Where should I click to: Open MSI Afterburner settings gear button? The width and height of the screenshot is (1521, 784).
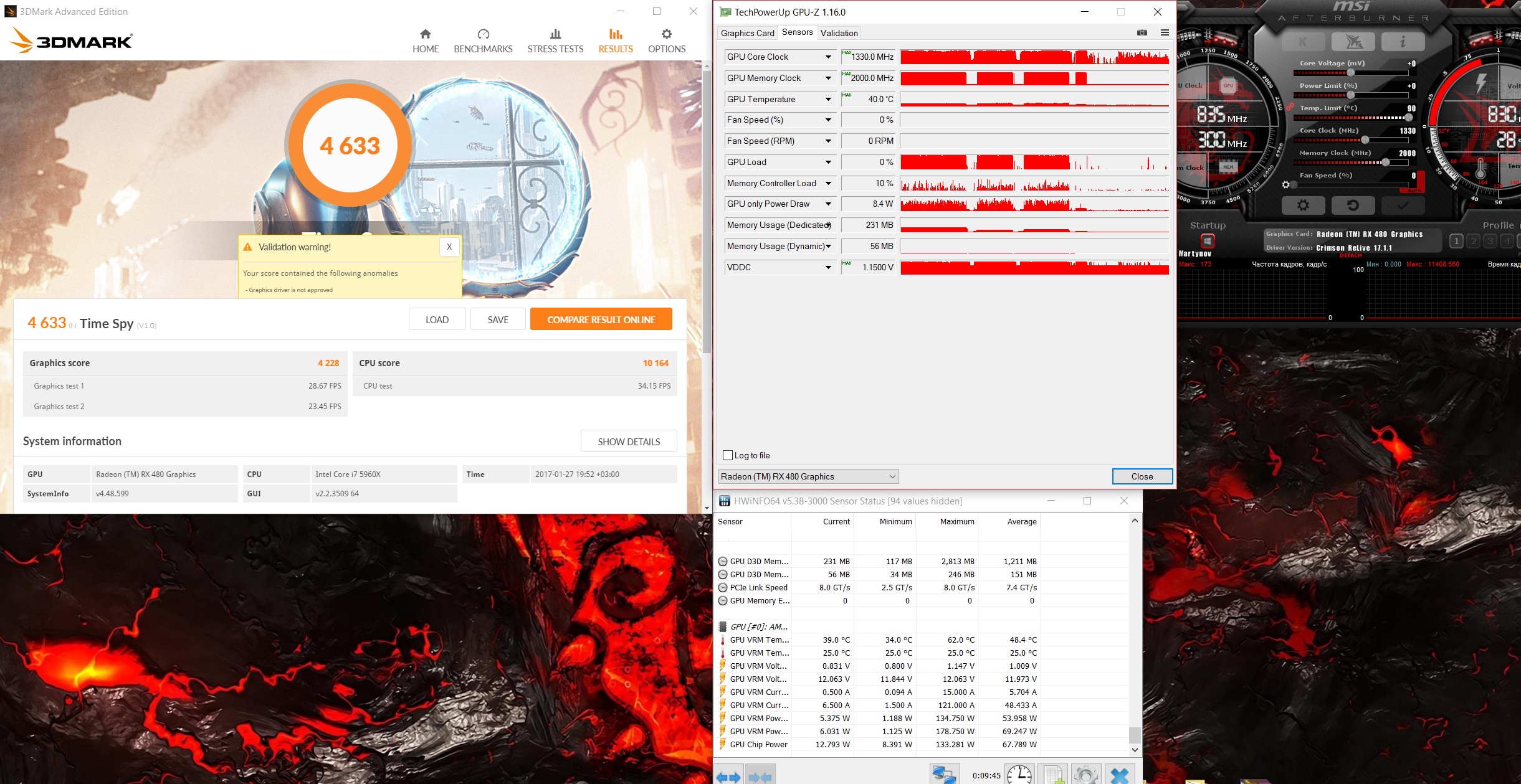click(x=1302, y=205)
